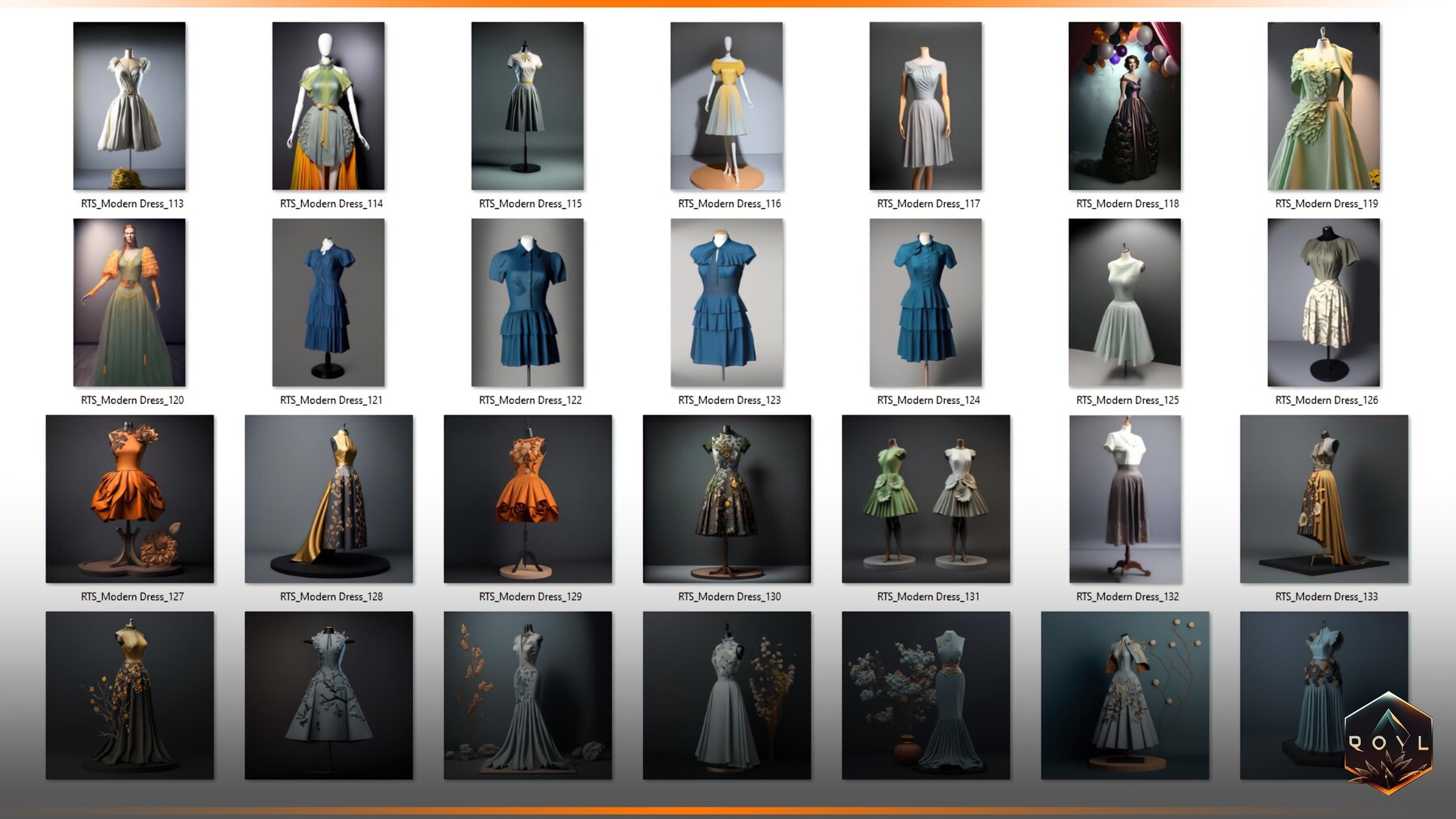This screenshot has height=819, width=1456.
Task: Select the filename text RTS_Modern Dress_130
Action: (x=729, y=596)
